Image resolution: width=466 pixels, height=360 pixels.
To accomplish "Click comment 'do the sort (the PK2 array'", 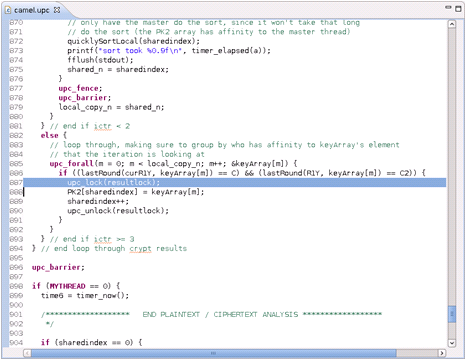I will click(209, 32).
